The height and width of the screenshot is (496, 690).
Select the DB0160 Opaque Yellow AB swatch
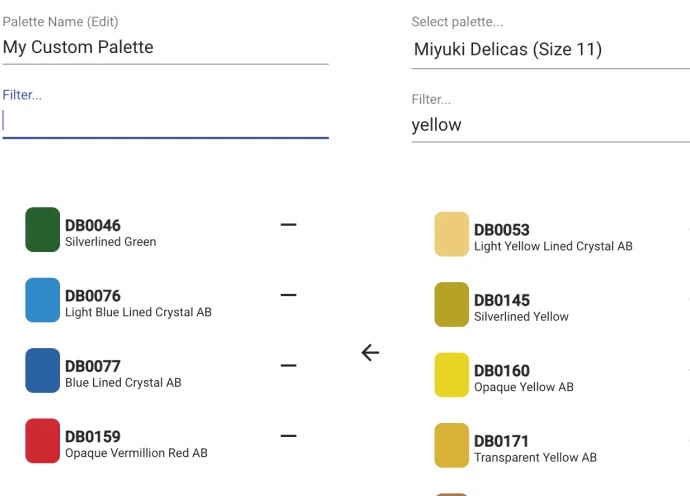click(451, 375)
